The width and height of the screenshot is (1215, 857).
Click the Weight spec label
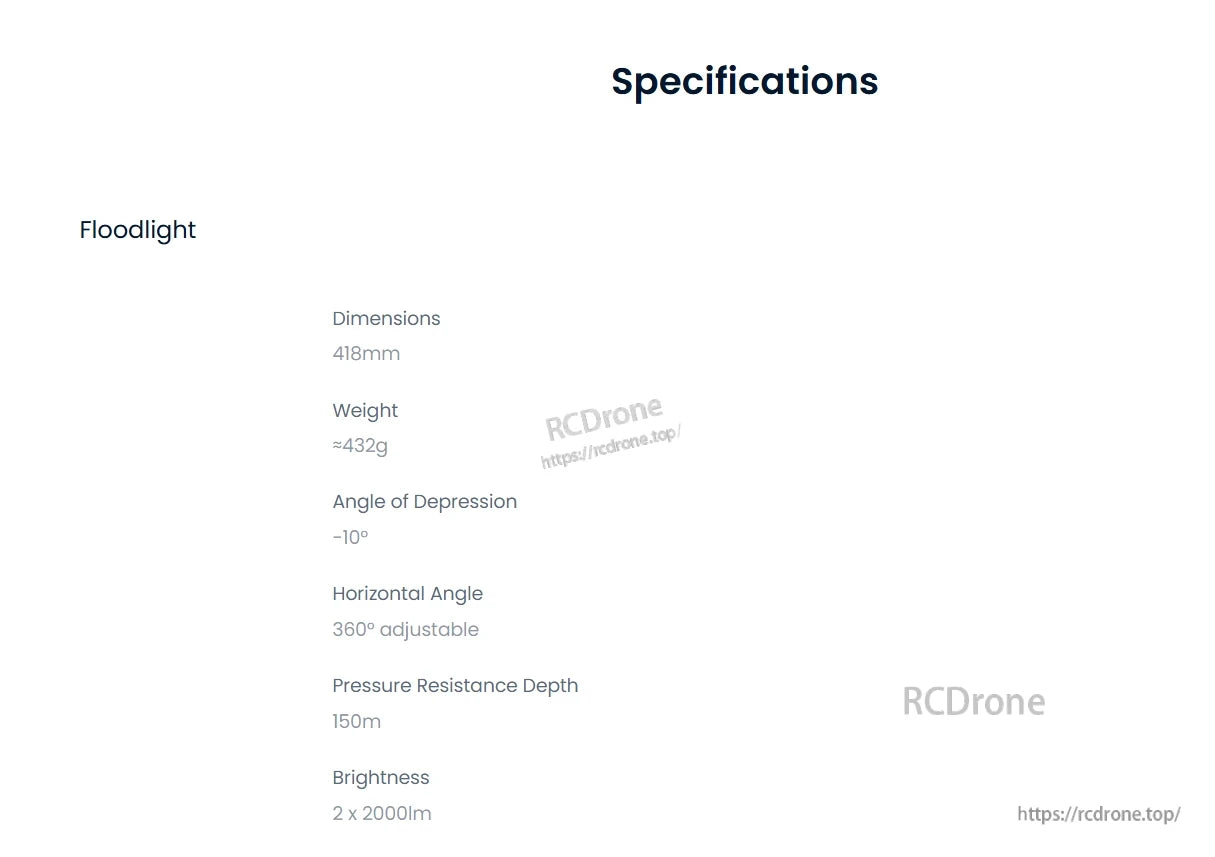(365, 411)
